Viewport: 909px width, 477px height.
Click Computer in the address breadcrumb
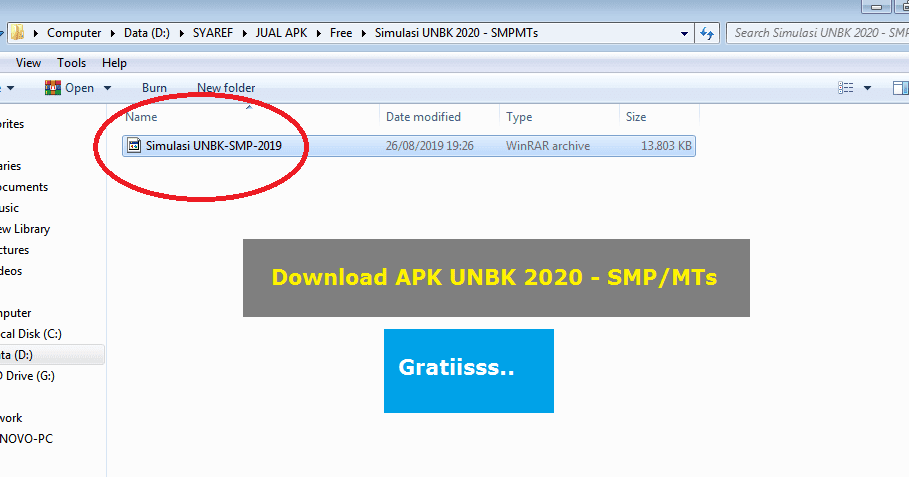pos(74,33)
